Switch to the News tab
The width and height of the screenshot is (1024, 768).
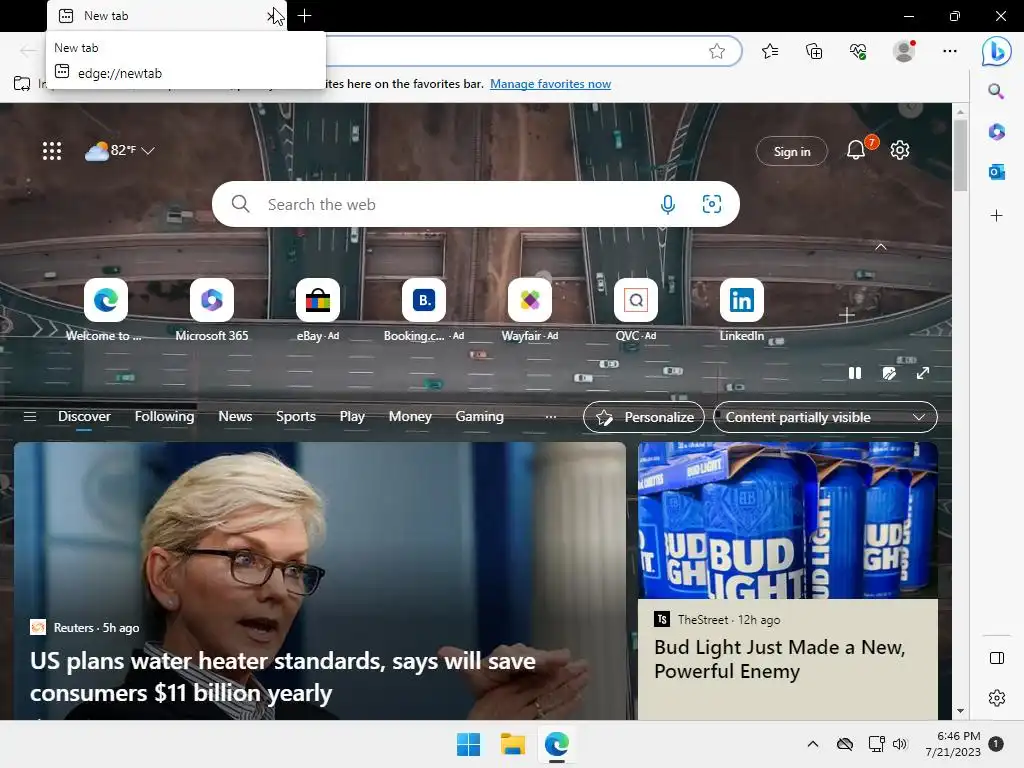[x=235, y=417]
